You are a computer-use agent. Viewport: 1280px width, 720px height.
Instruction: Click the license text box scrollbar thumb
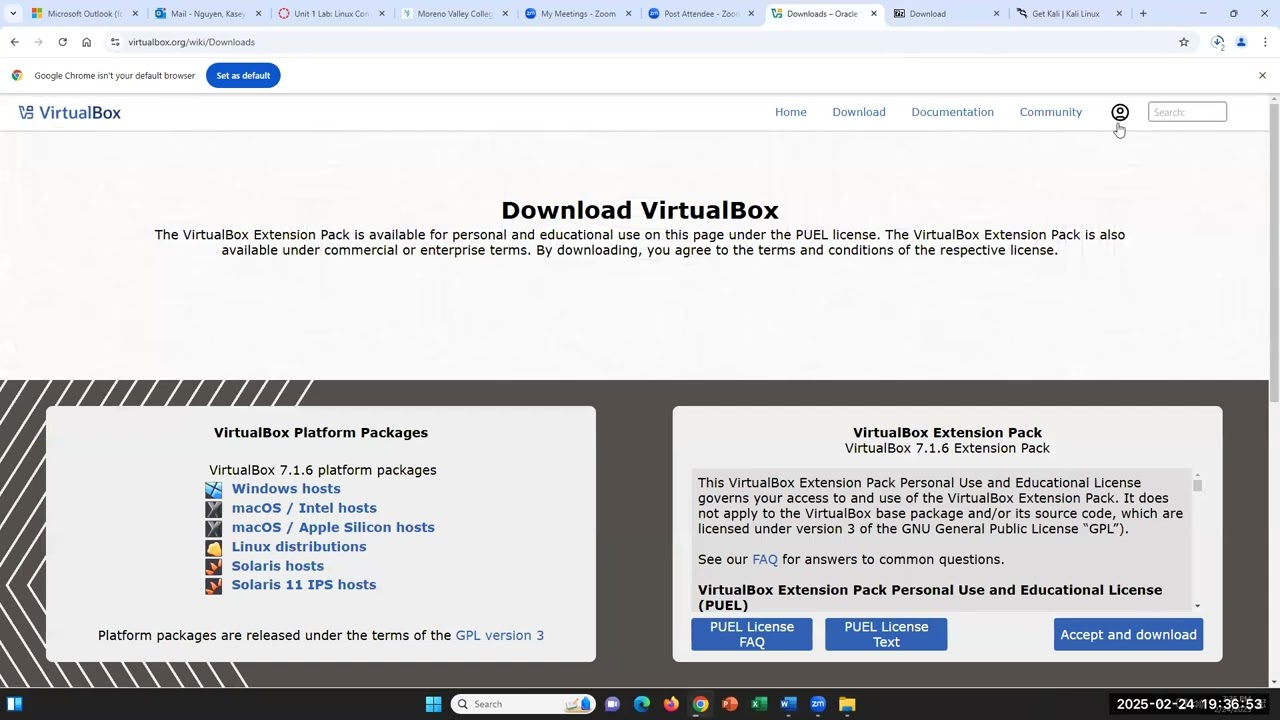click(1197, 485)
